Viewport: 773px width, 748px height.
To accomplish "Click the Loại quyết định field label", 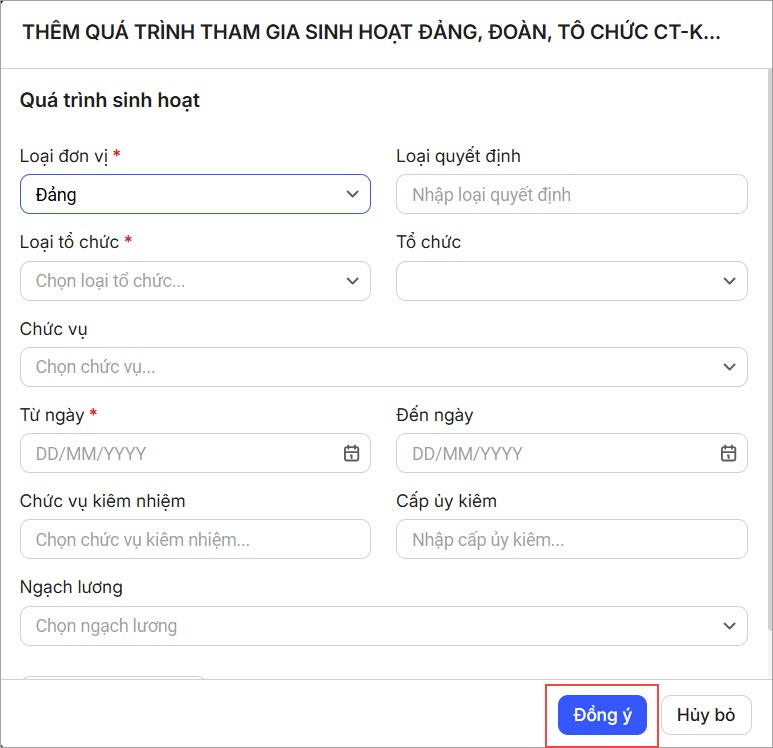I will coord(458,156).
